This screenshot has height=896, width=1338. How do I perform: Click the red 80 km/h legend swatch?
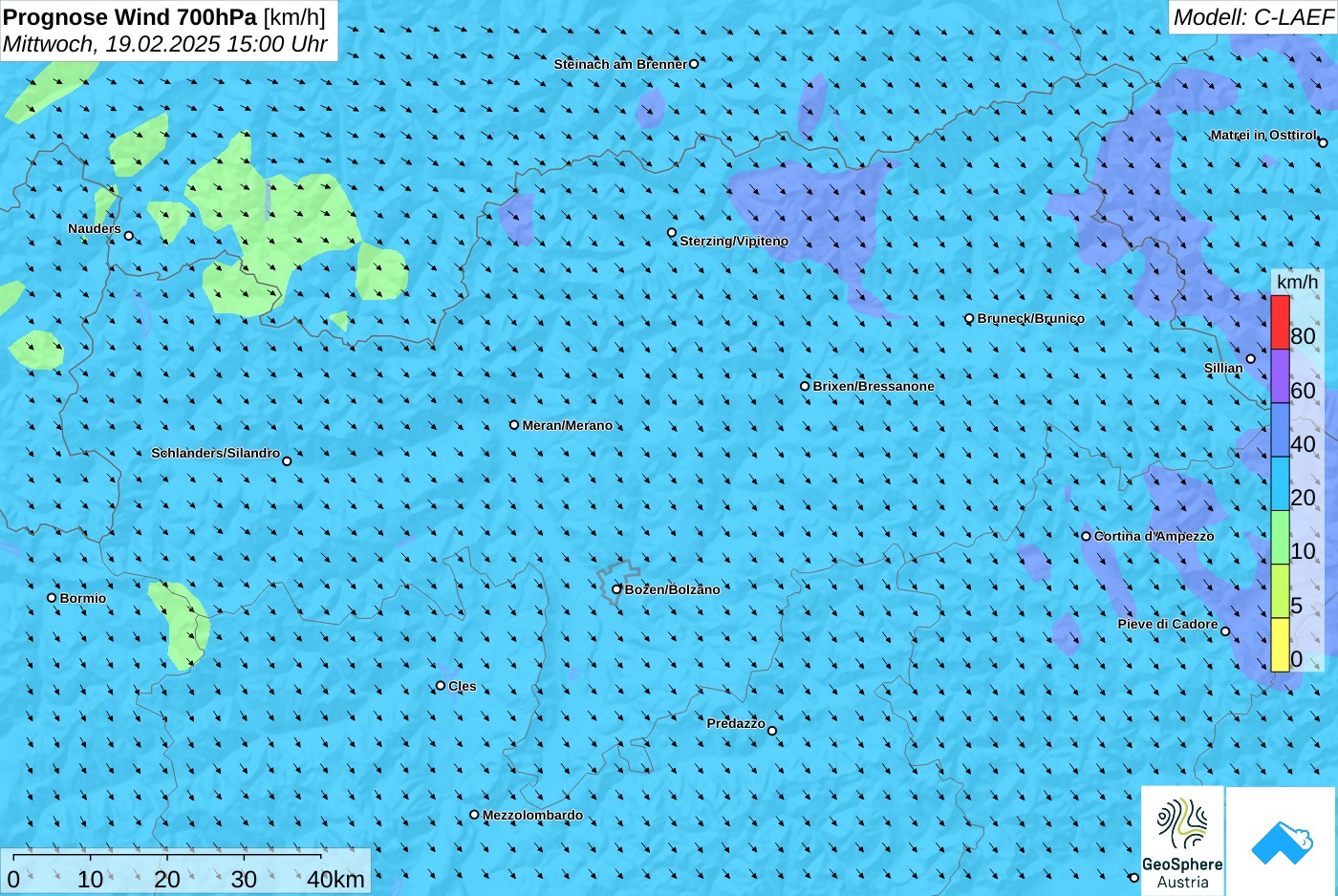click(1280, 323)
